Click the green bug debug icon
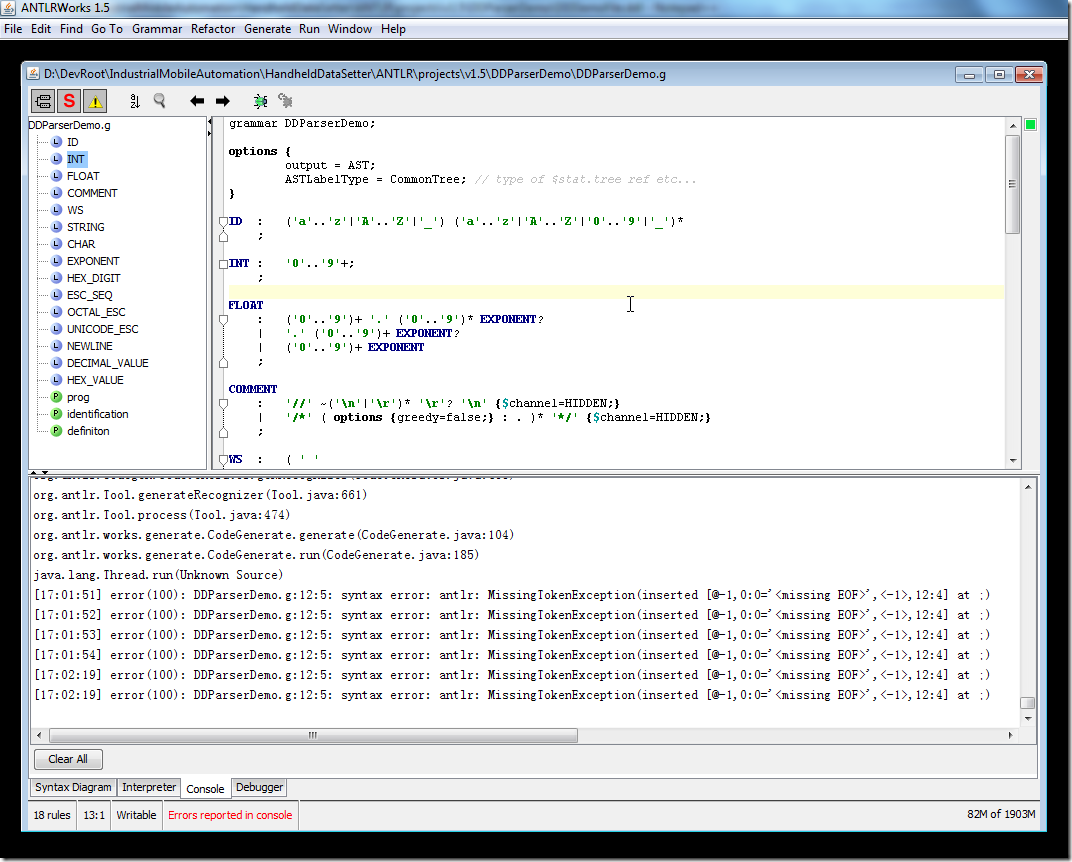The height and width of the screenshot is (862, 1072). [261, 100]
